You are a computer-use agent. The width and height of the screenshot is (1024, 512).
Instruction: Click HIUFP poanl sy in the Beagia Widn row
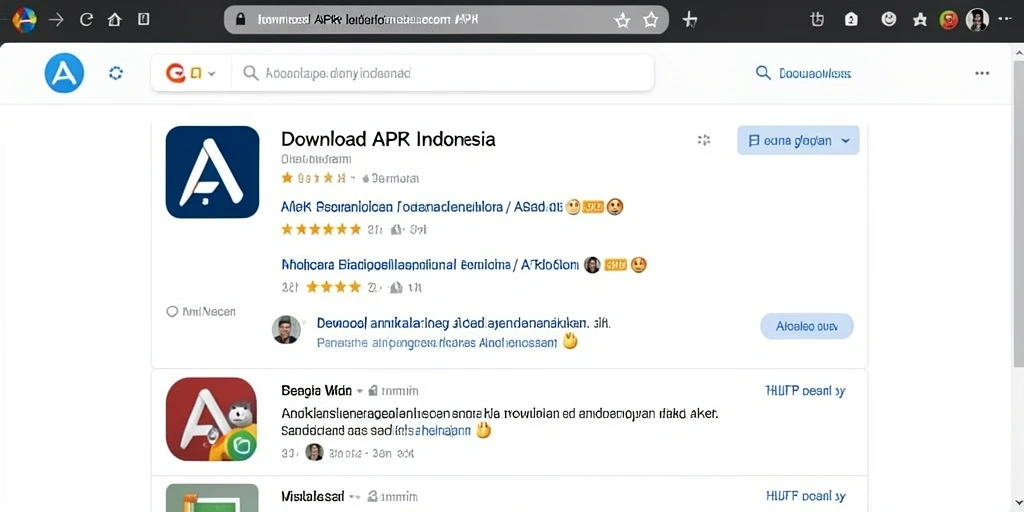click(x=805, y=391)
